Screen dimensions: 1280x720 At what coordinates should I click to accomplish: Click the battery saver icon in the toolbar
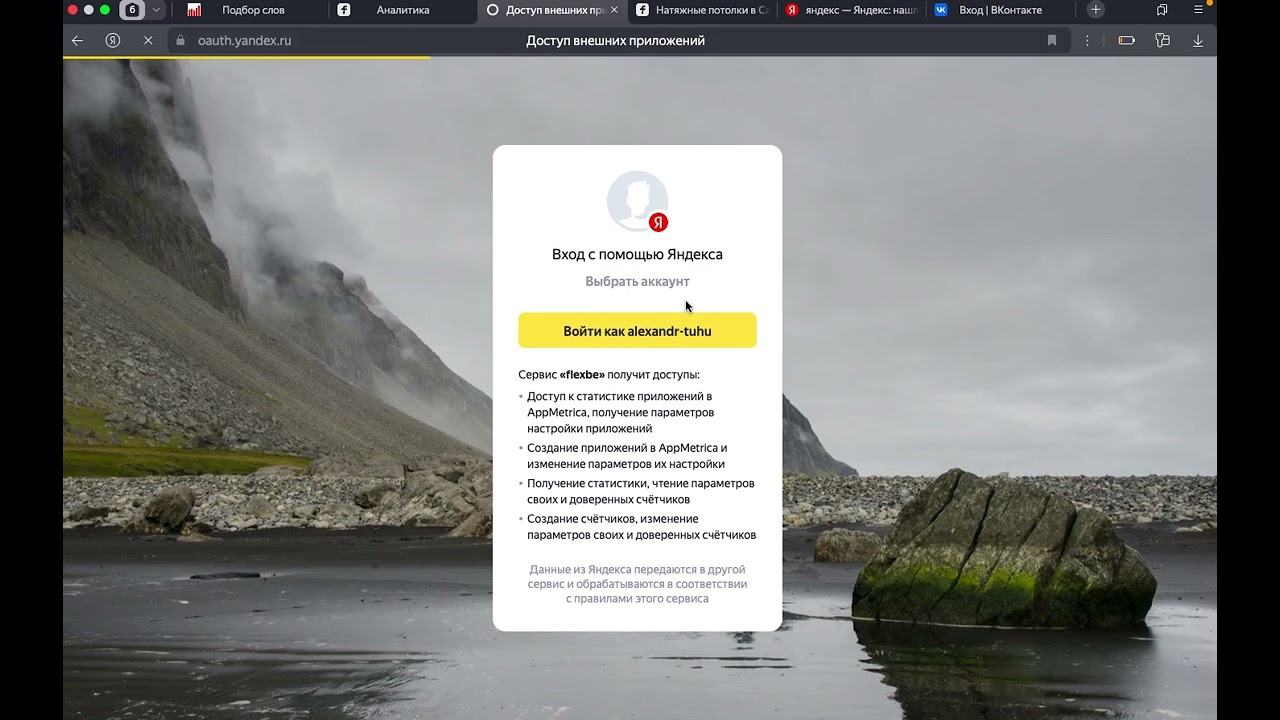coord(1126,41)
